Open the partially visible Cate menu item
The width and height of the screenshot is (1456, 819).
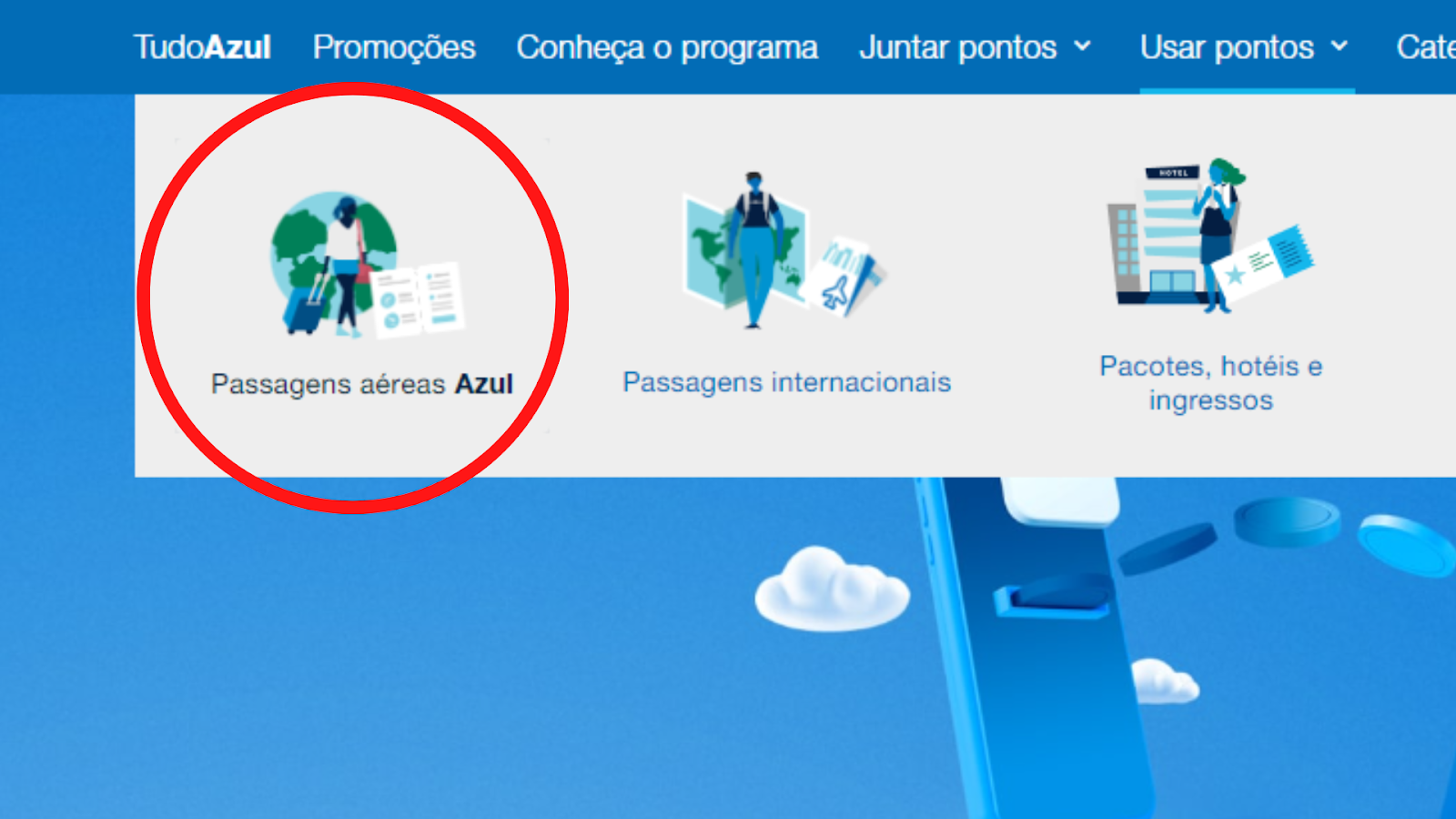[1426, 47]
